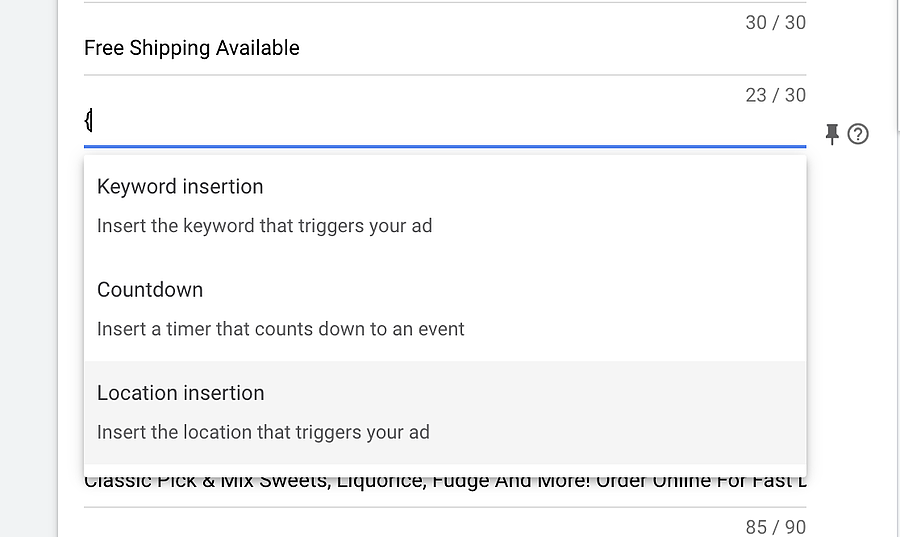900x537 pixels.
Task: Click the text cursor after the curly brace
Action: (x=92, y=122)
